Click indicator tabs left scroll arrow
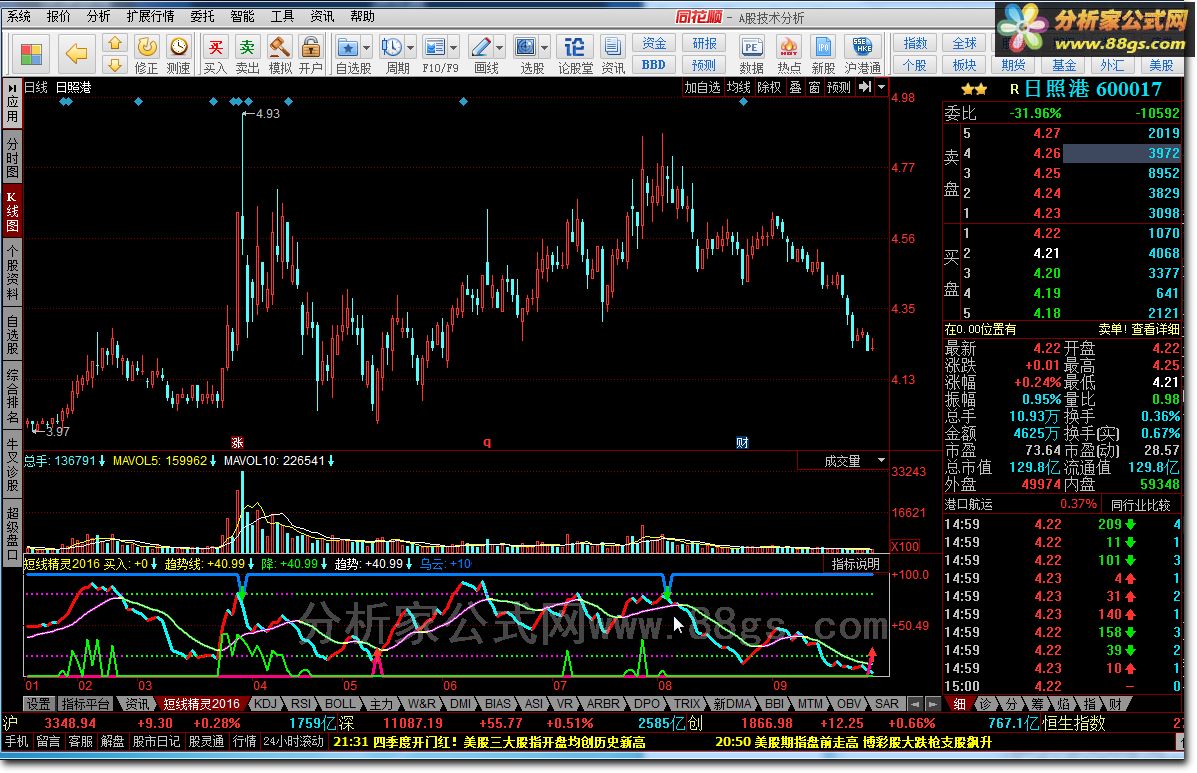 tap(916, 704)
